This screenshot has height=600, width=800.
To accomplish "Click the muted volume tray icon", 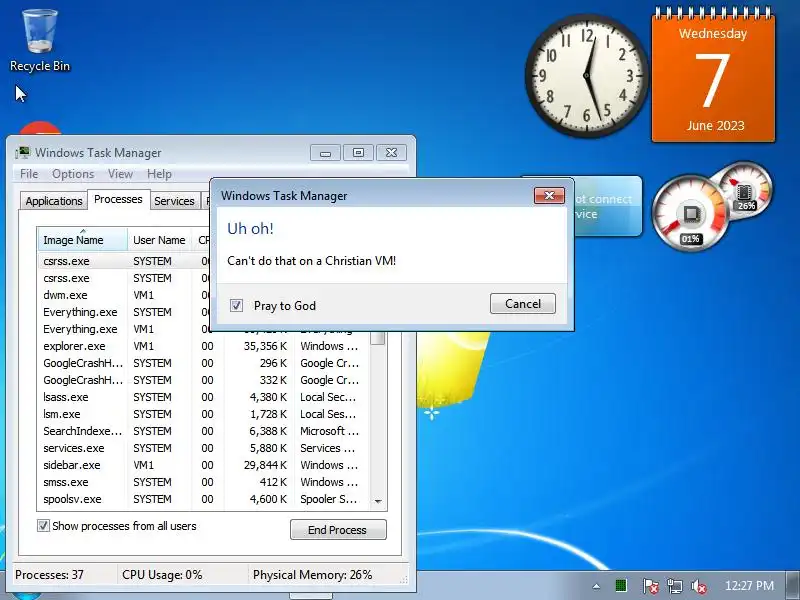I will [x=698, y=586].
